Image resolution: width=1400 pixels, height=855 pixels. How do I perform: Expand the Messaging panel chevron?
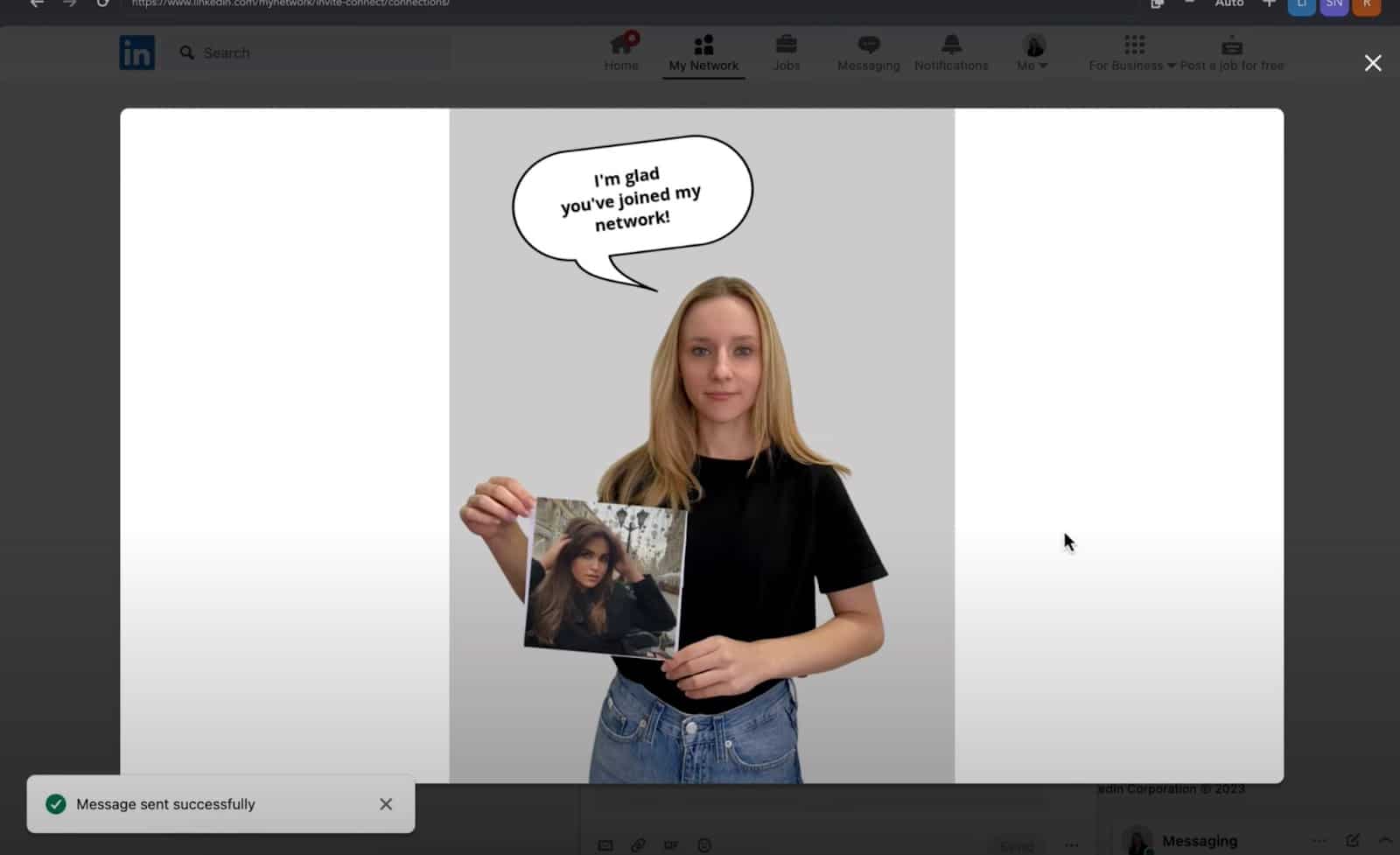point(1384,840)
